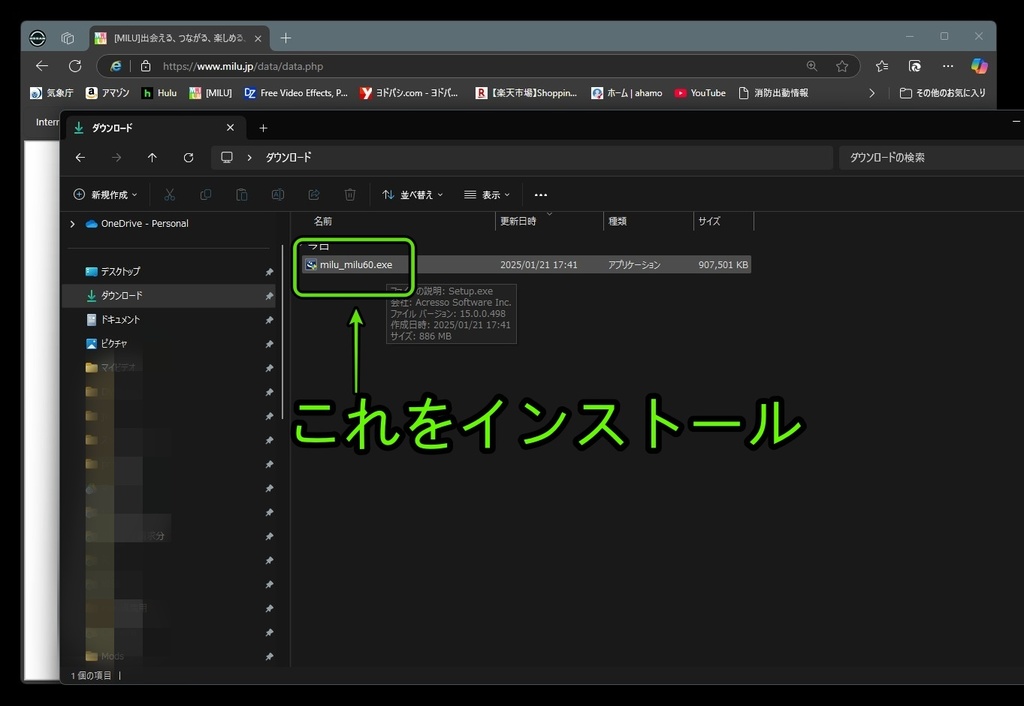
Task: Open the Copilot icon in Edge
Action: (979, 66)
